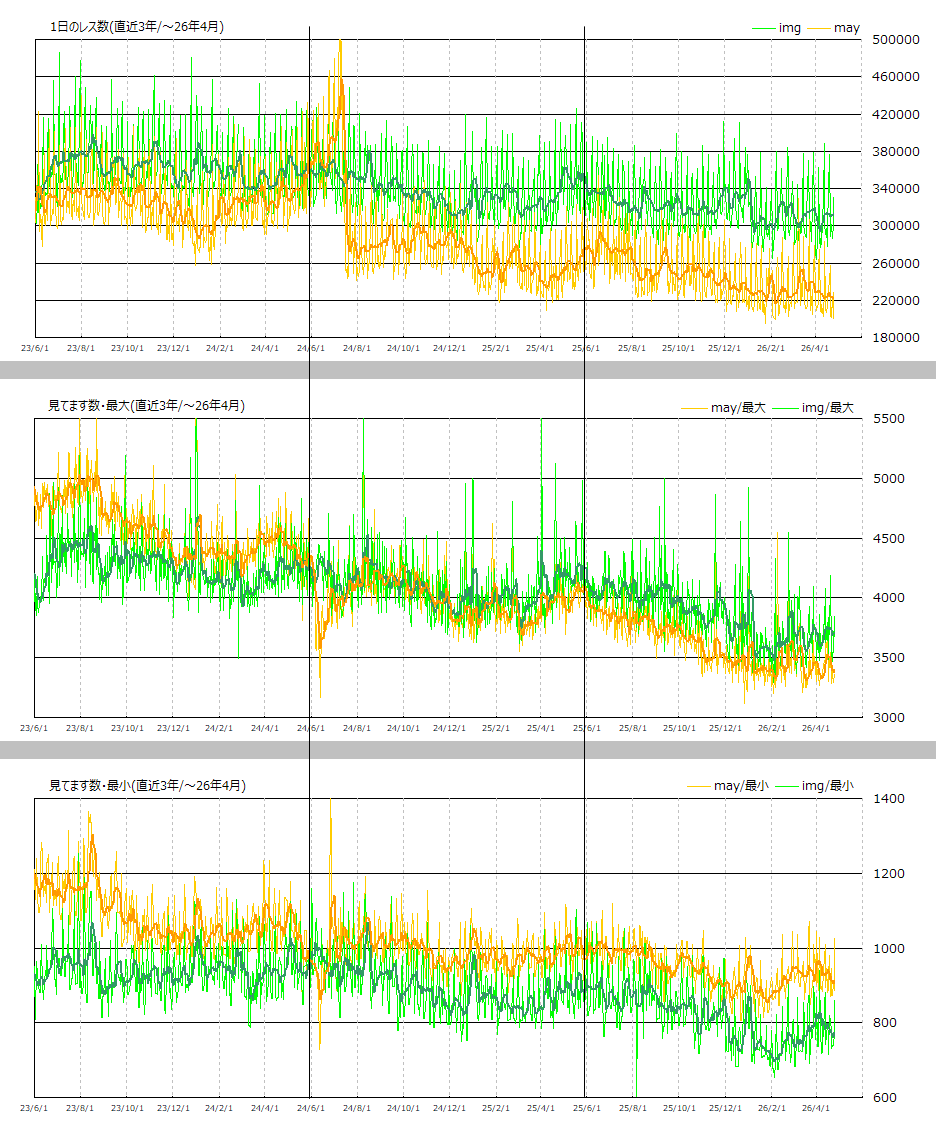Click the 5500 y-axis label
Screen dimensions: 936x1121
[x=888, y=419]
